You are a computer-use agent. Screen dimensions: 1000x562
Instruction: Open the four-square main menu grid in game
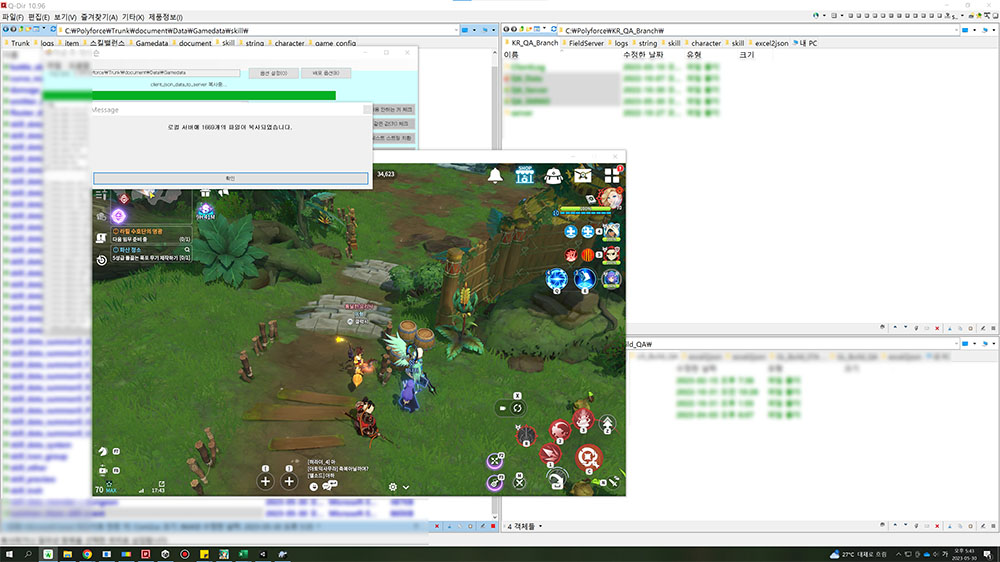tap(612, 175)
